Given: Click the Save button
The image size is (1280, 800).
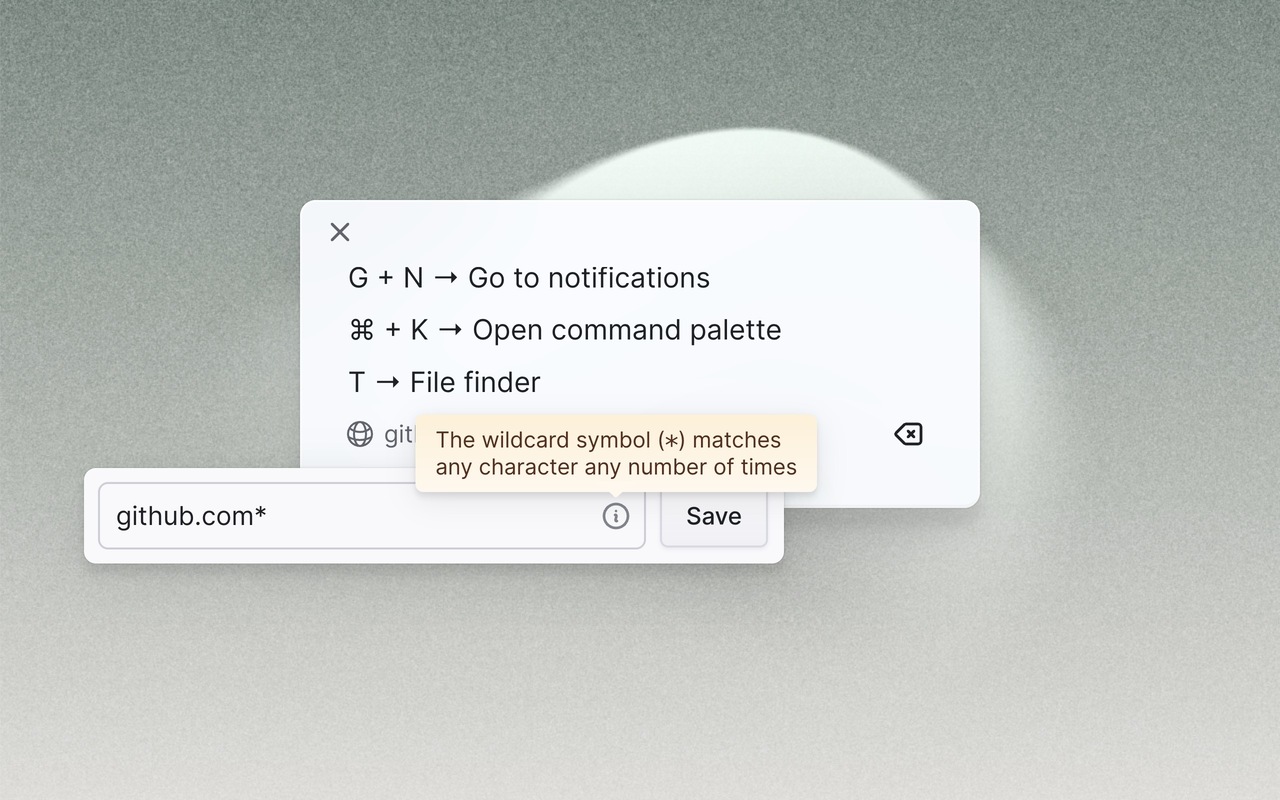Looking at the screenshot, I should pos(714,516).
